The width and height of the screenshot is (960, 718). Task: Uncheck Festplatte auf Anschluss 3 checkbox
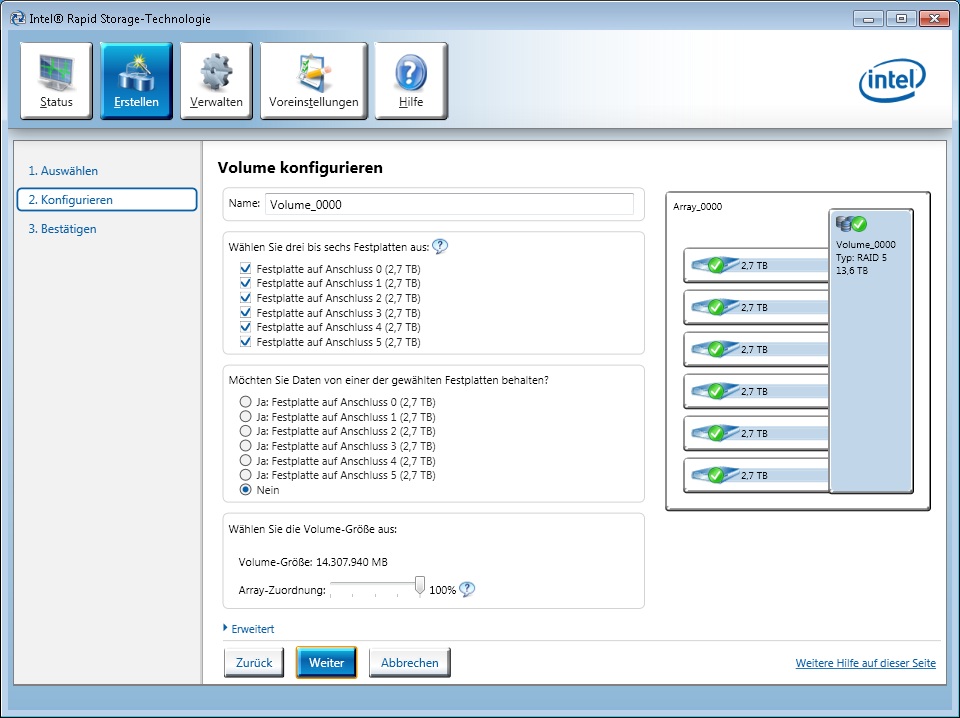tap(246, 313)
